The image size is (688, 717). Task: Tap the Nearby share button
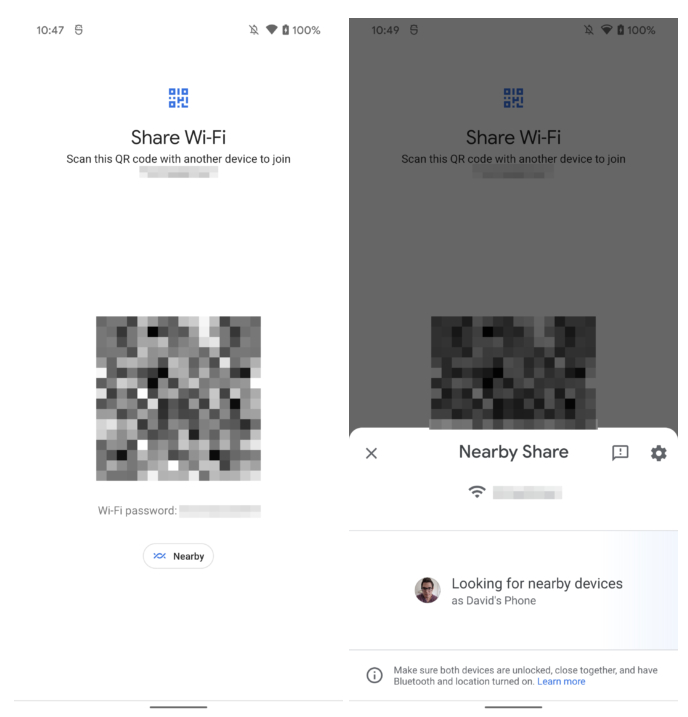[x=178, y=556]
